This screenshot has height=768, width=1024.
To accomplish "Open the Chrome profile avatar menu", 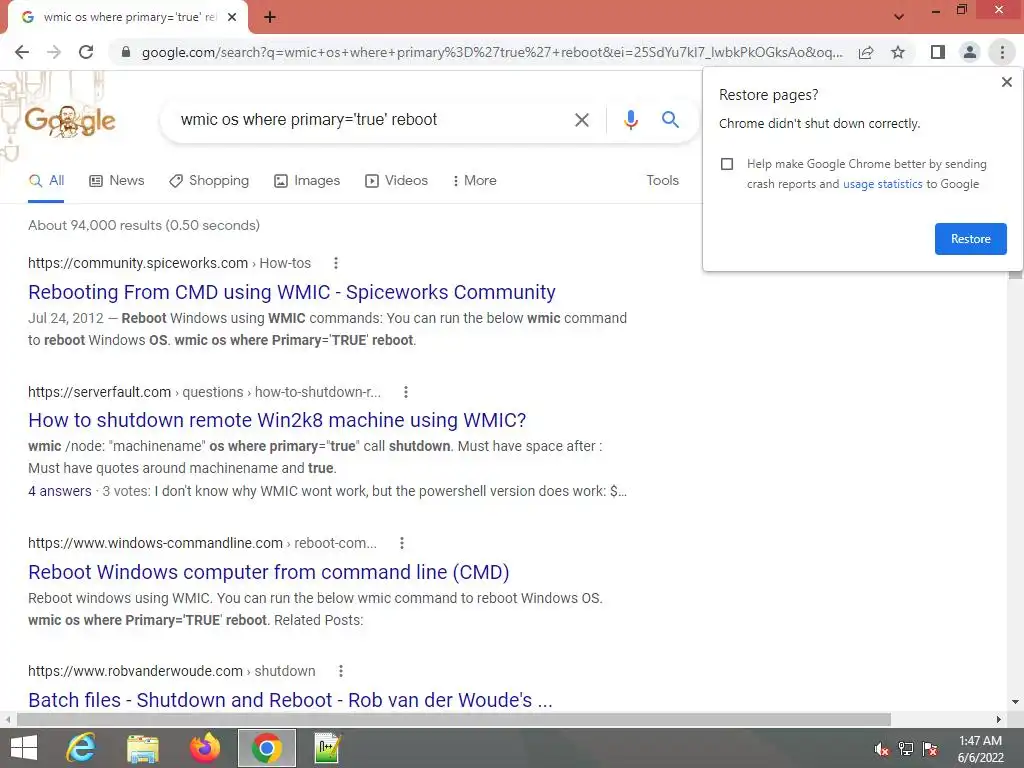I will pyautogui.click(x=970, y=52).
